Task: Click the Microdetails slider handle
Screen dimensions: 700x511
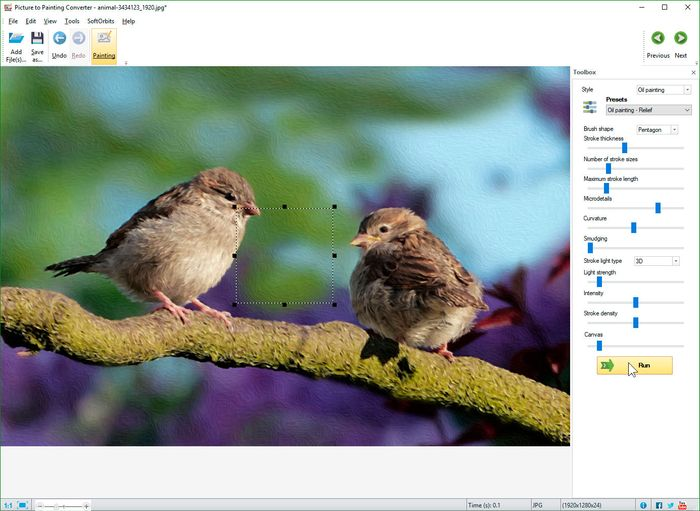Action: coord(658,208)
